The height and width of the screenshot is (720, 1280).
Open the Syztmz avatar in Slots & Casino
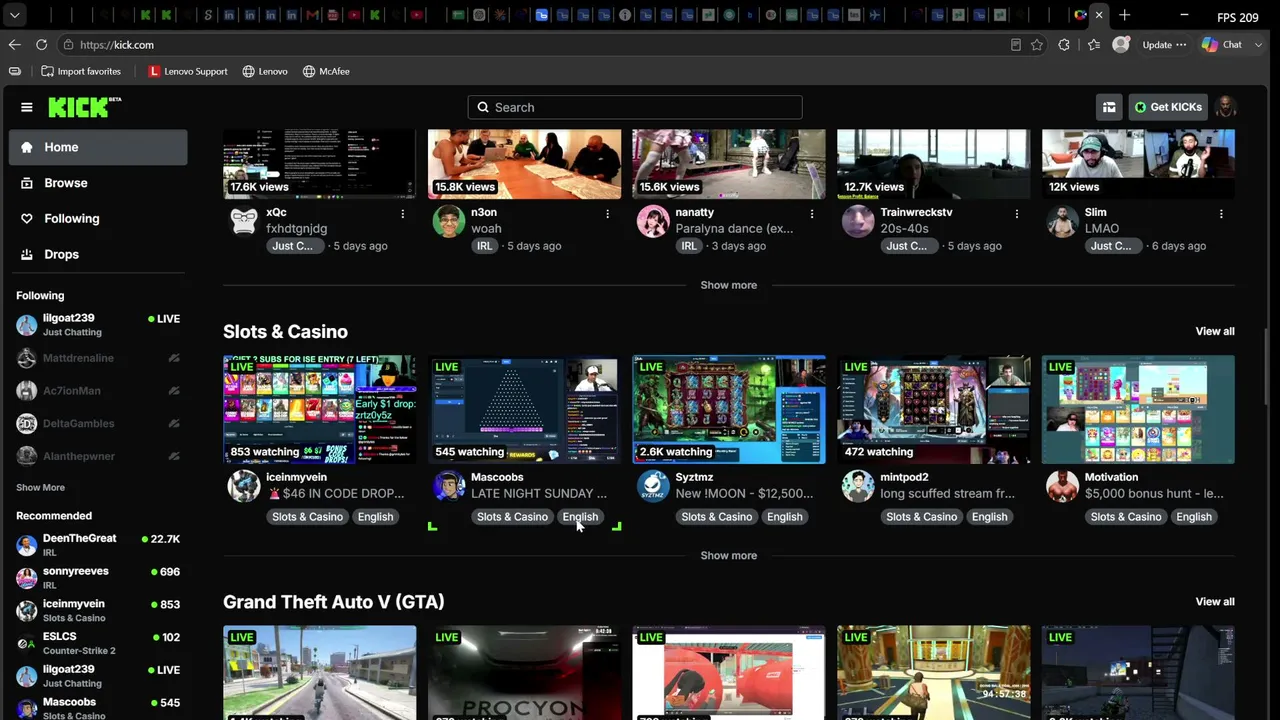pos(653,486)
